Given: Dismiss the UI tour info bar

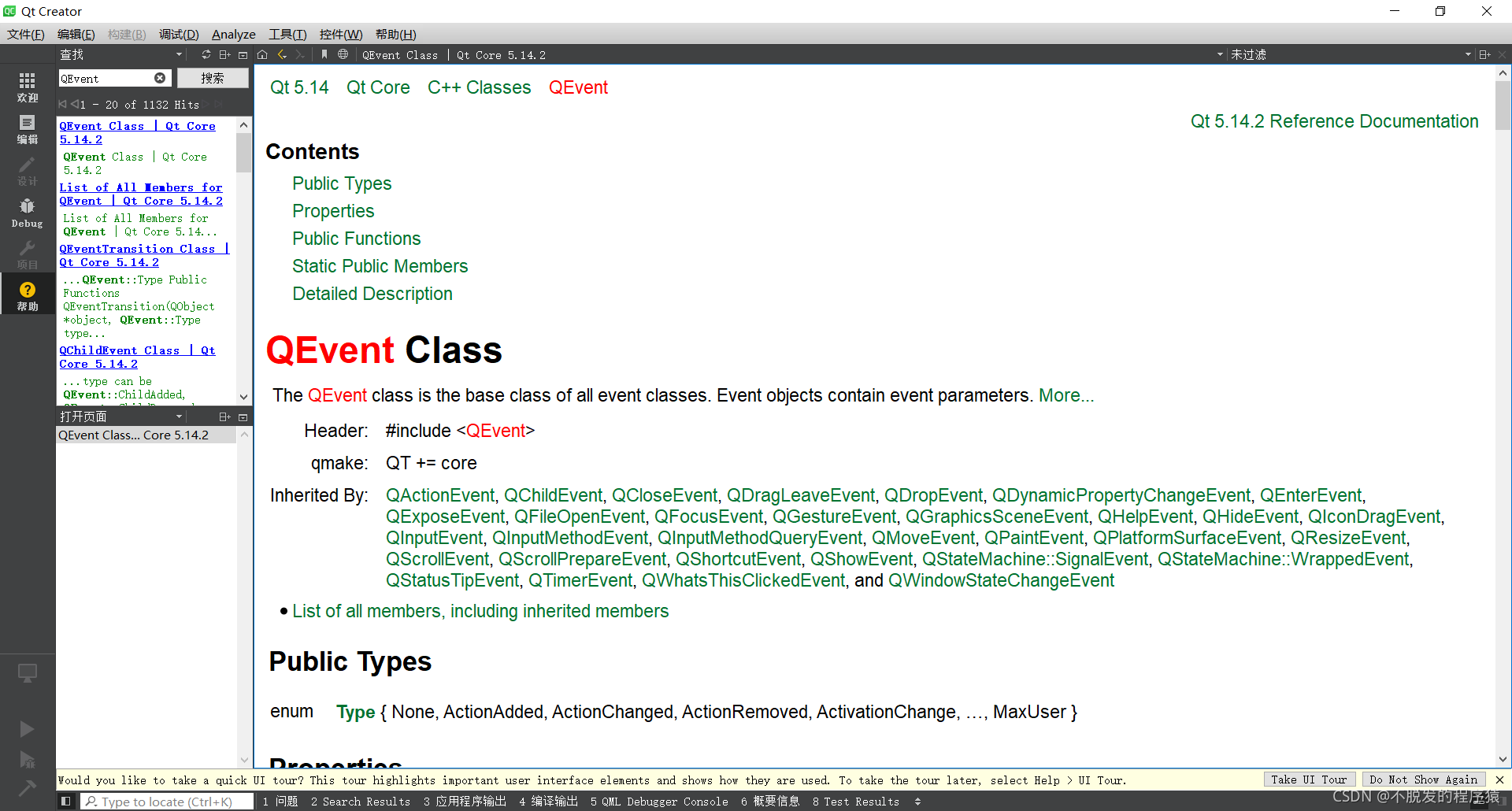Looking at the screenshot, I should 1499,780.
